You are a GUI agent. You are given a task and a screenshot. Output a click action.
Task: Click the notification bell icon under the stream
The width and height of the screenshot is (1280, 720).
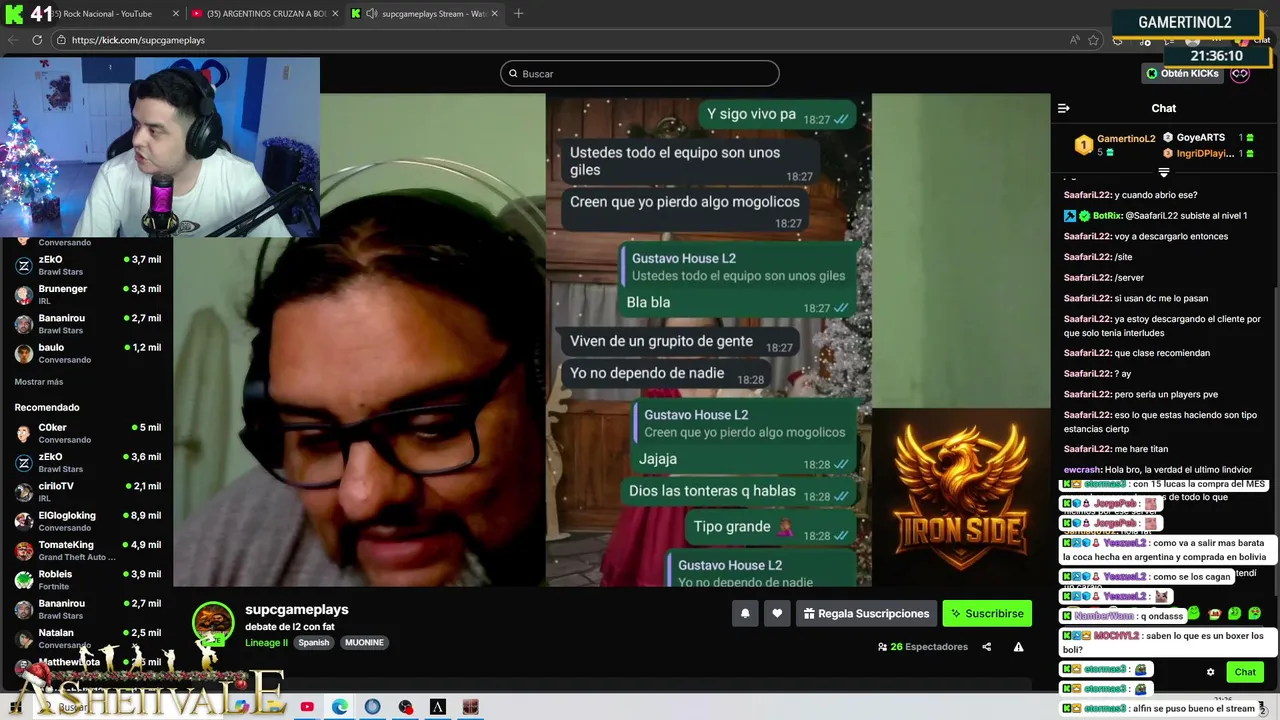(745, 613)
